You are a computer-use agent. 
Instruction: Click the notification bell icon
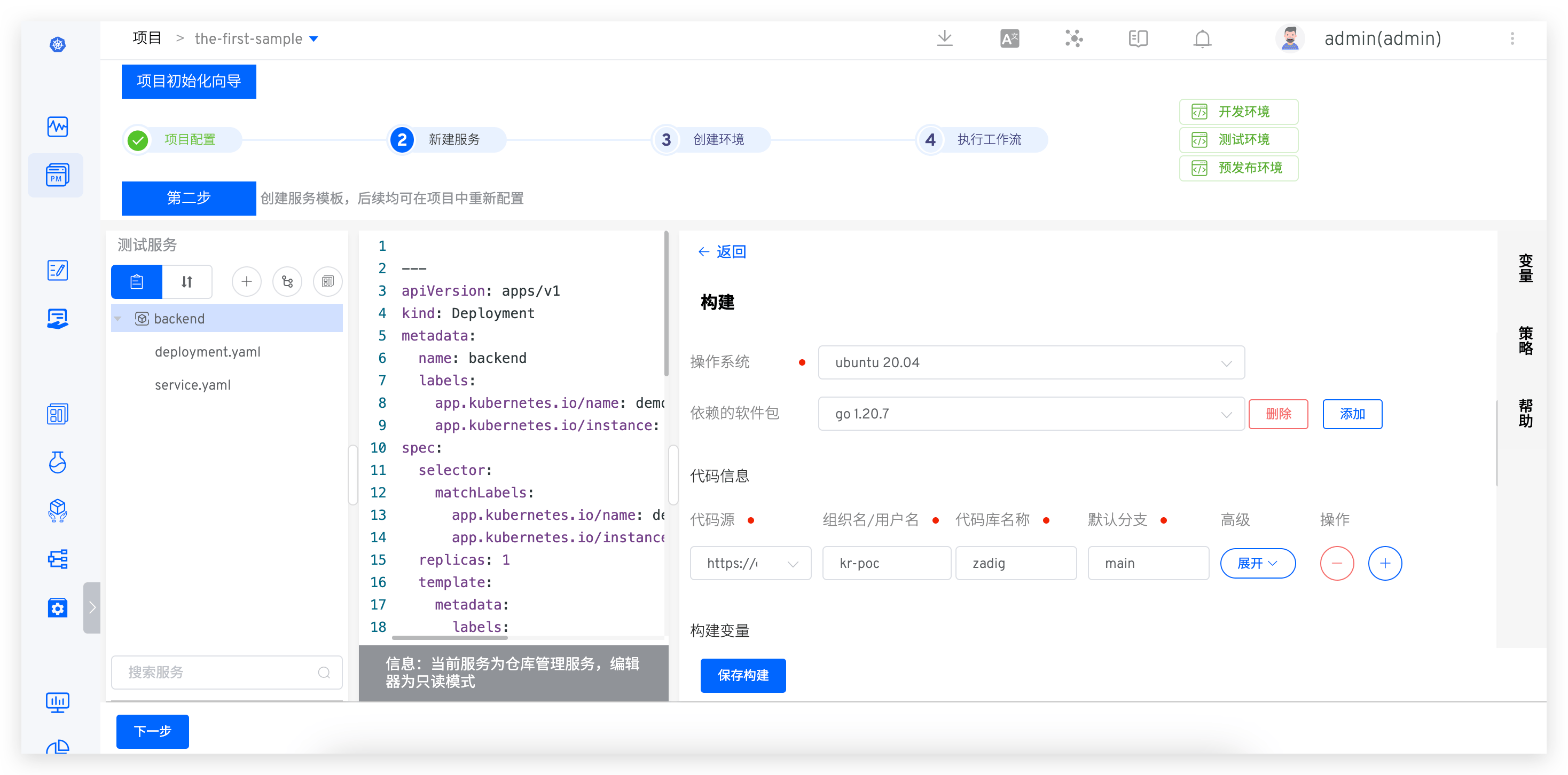coord(1202,38)
